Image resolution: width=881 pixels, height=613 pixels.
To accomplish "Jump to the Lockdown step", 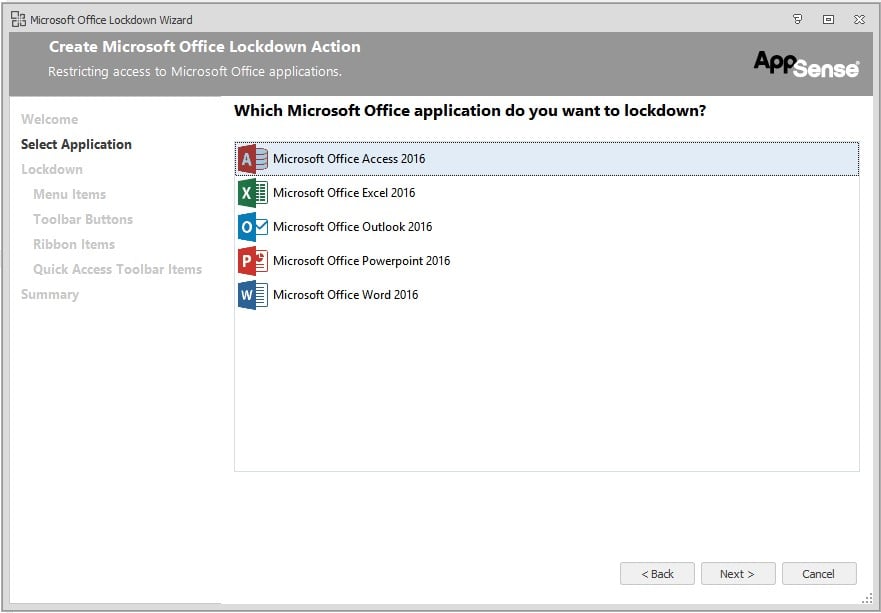I will point(52,169).
